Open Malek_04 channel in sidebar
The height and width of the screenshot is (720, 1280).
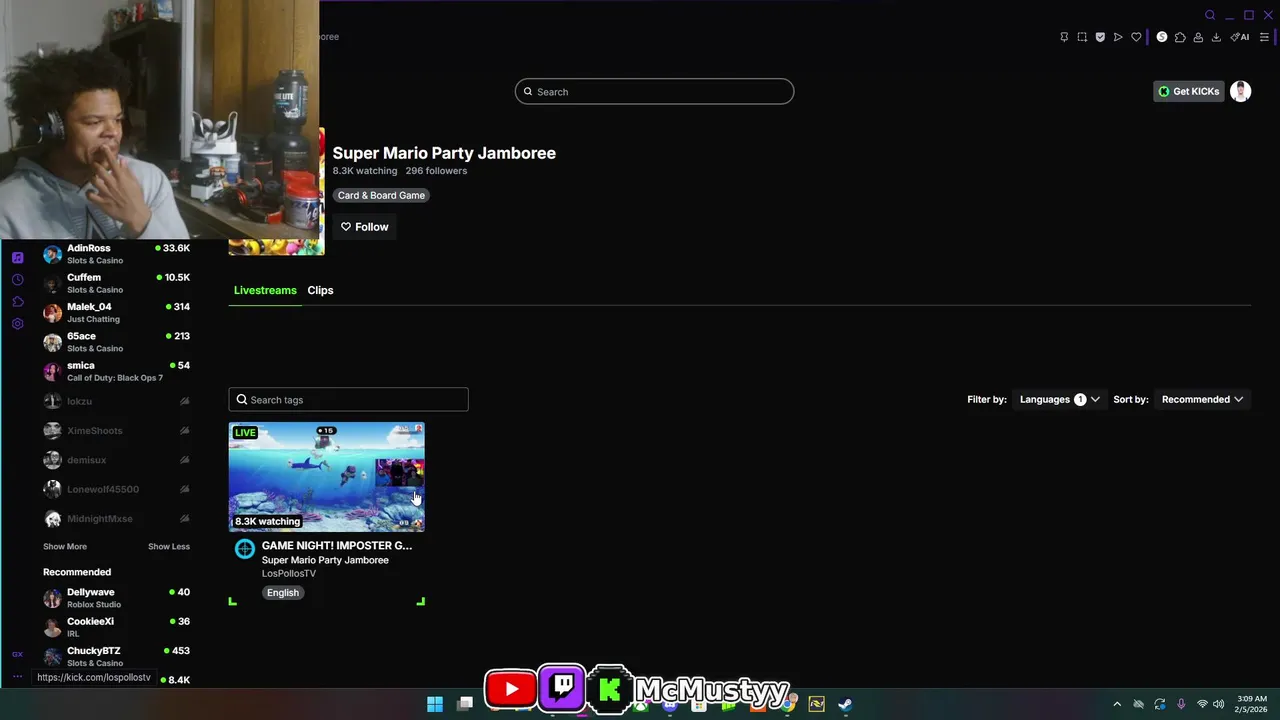pyautogui.click(x=116, y=312)
